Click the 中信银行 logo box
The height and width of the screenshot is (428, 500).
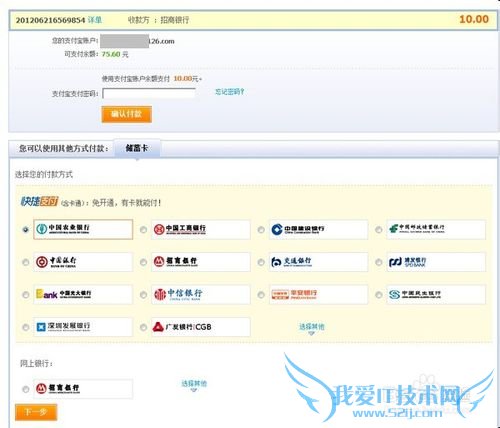point(201,294)
